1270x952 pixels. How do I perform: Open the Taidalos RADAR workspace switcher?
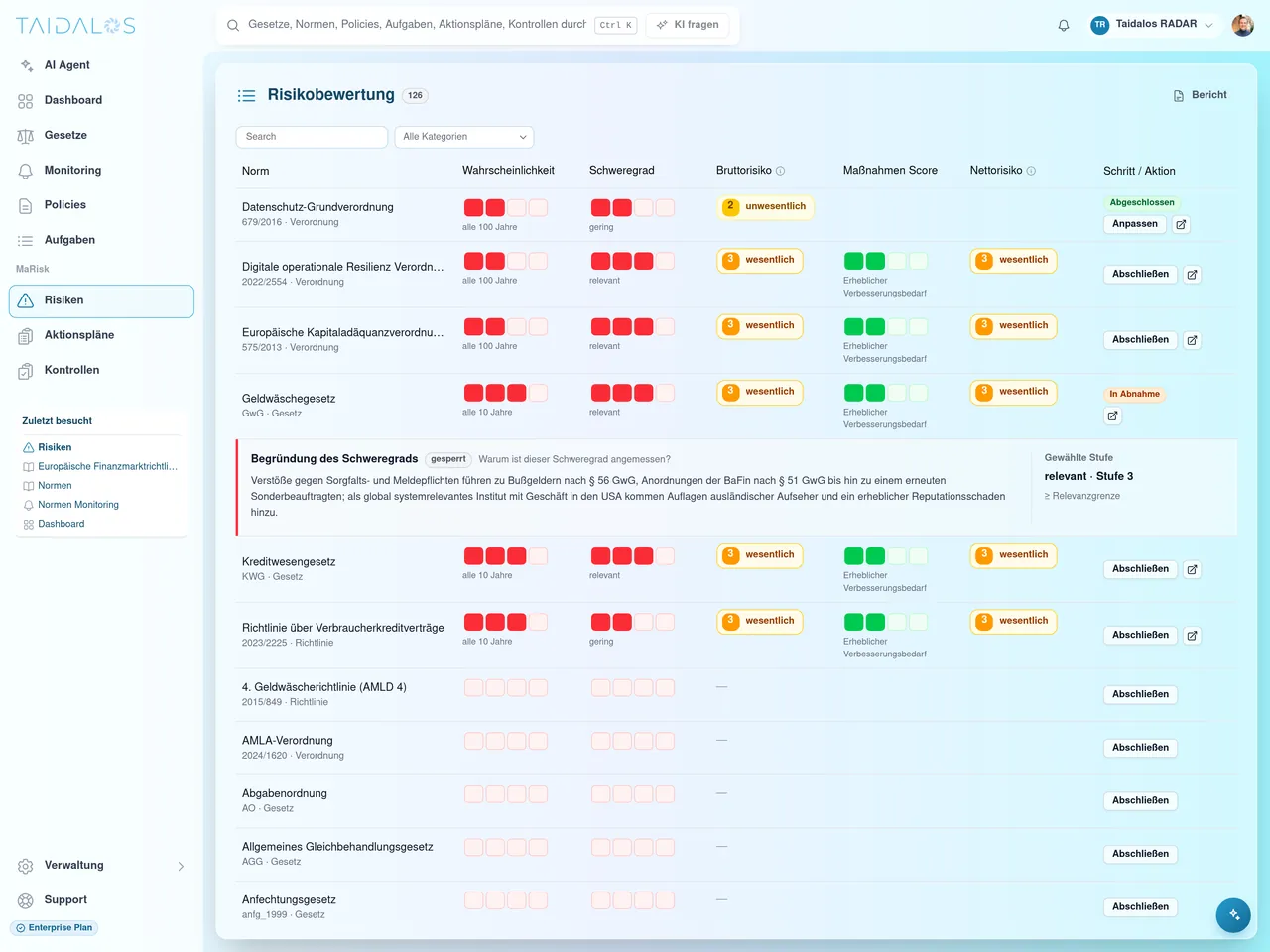click(1152, 25)
